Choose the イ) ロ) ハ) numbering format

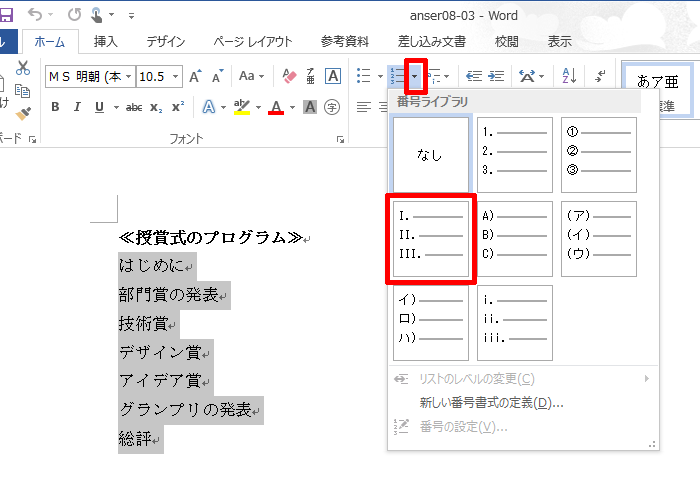click(431, 323)
